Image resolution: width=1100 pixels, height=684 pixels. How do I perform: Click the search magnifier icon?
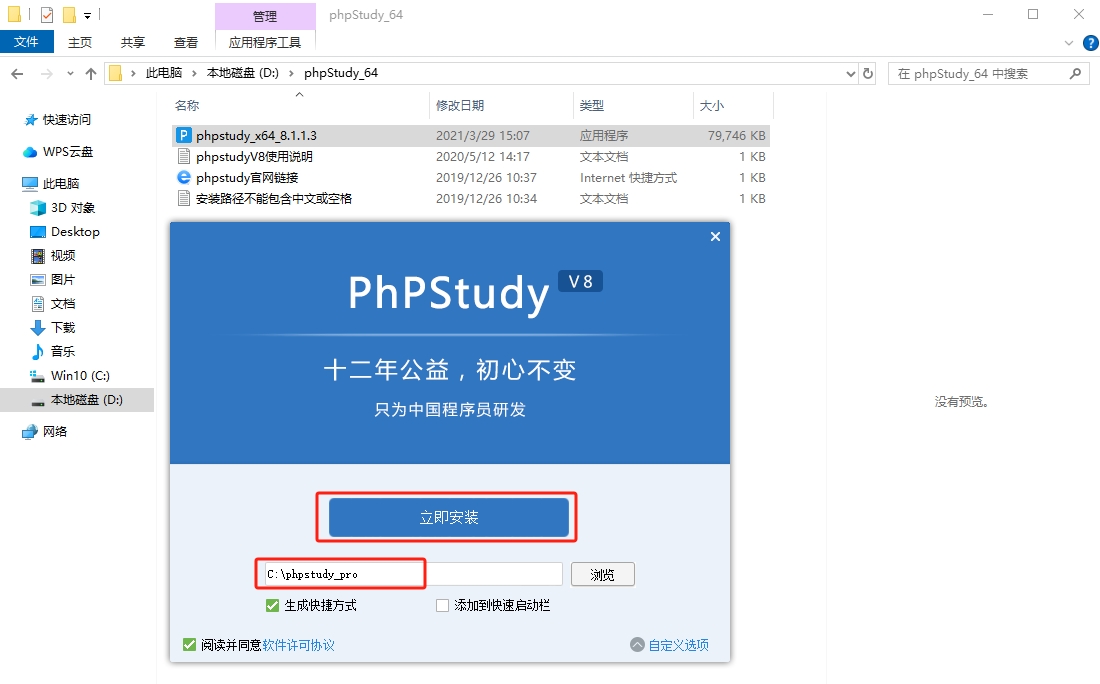pyautogui.click(x=1075, y=74)
